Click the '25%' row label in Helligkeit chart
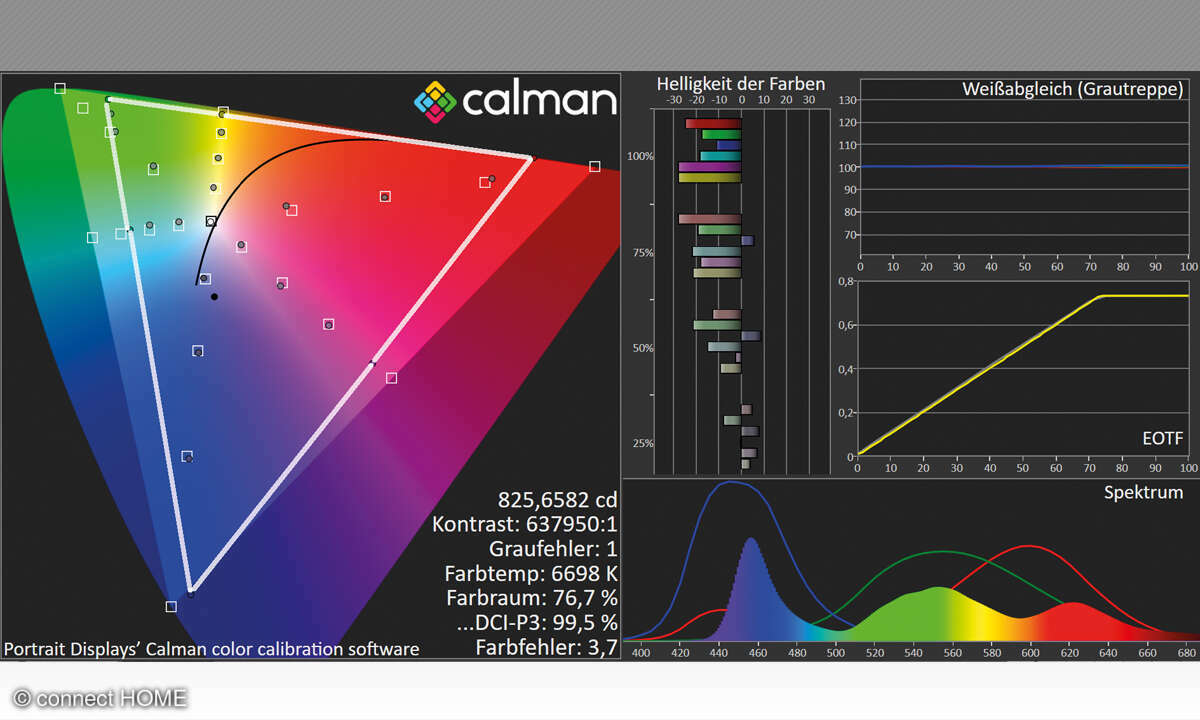Viewport: 1200px width, 720px height. click(x=642, y=443)
